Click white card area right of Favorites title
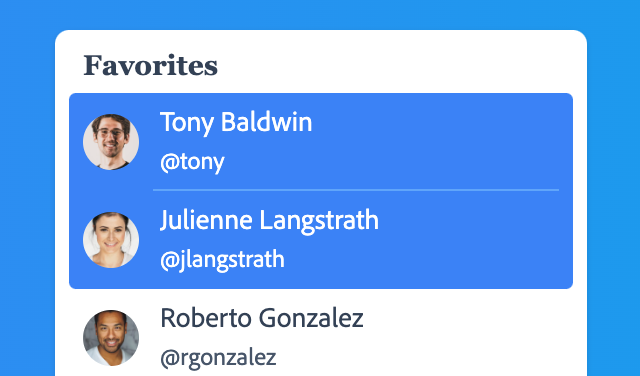 400,63
